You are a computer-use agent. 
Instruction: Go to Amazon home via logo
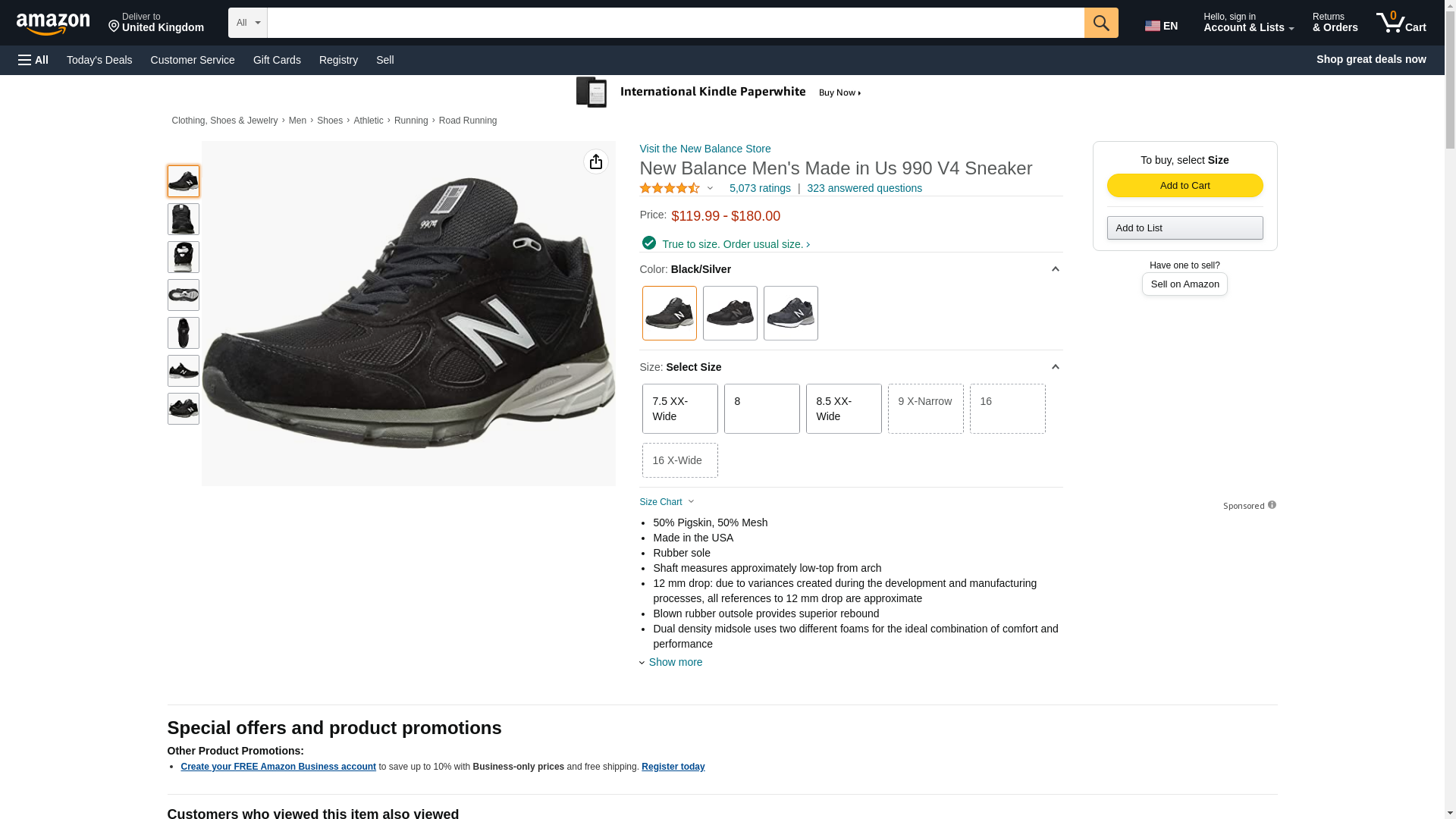click(x=53, y=24)
